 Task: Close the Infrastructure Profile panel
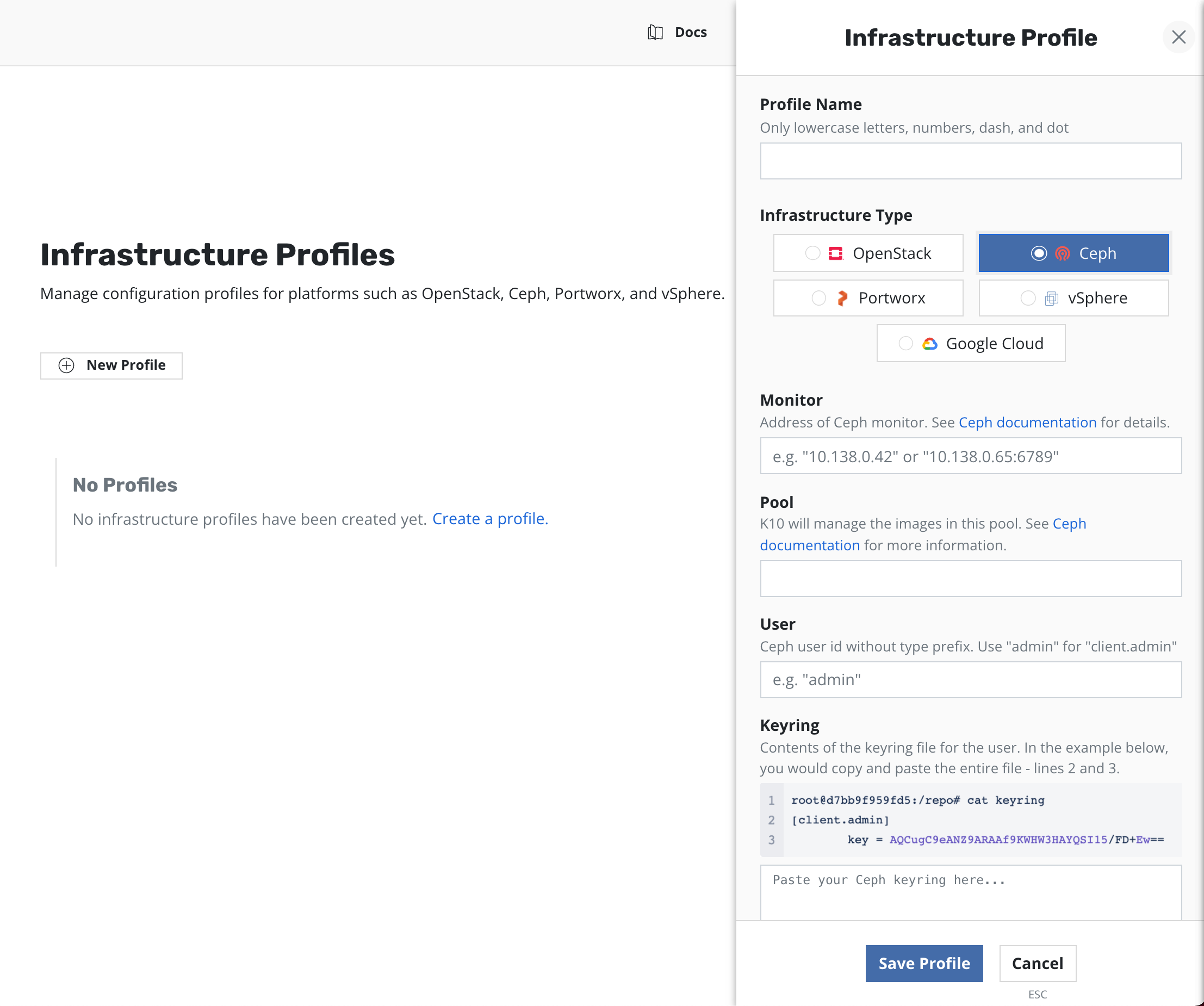(x=1178, y=38)
